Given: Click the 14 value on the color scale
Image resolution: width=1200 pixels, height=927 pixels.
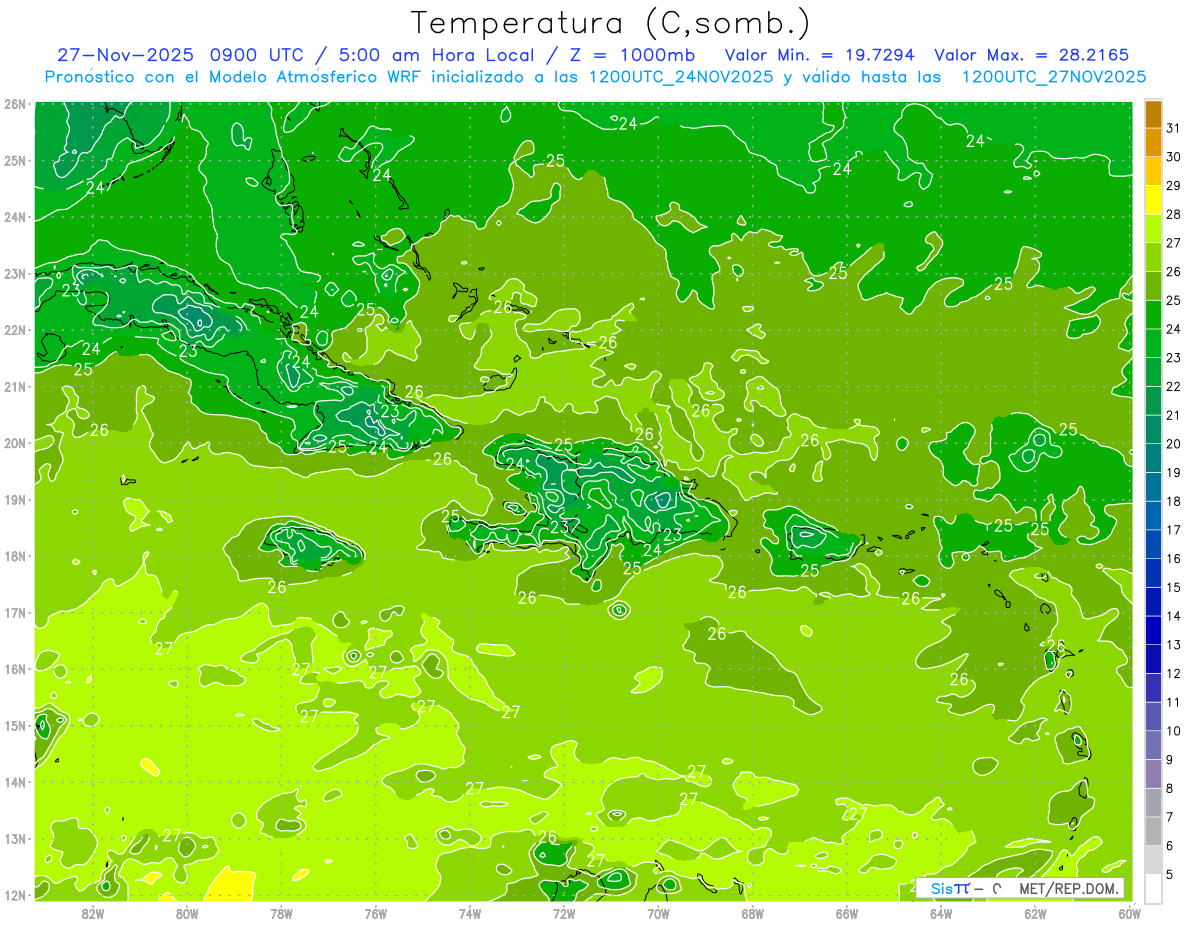Looking at the screenshot, I should (x=1174, y=616).
